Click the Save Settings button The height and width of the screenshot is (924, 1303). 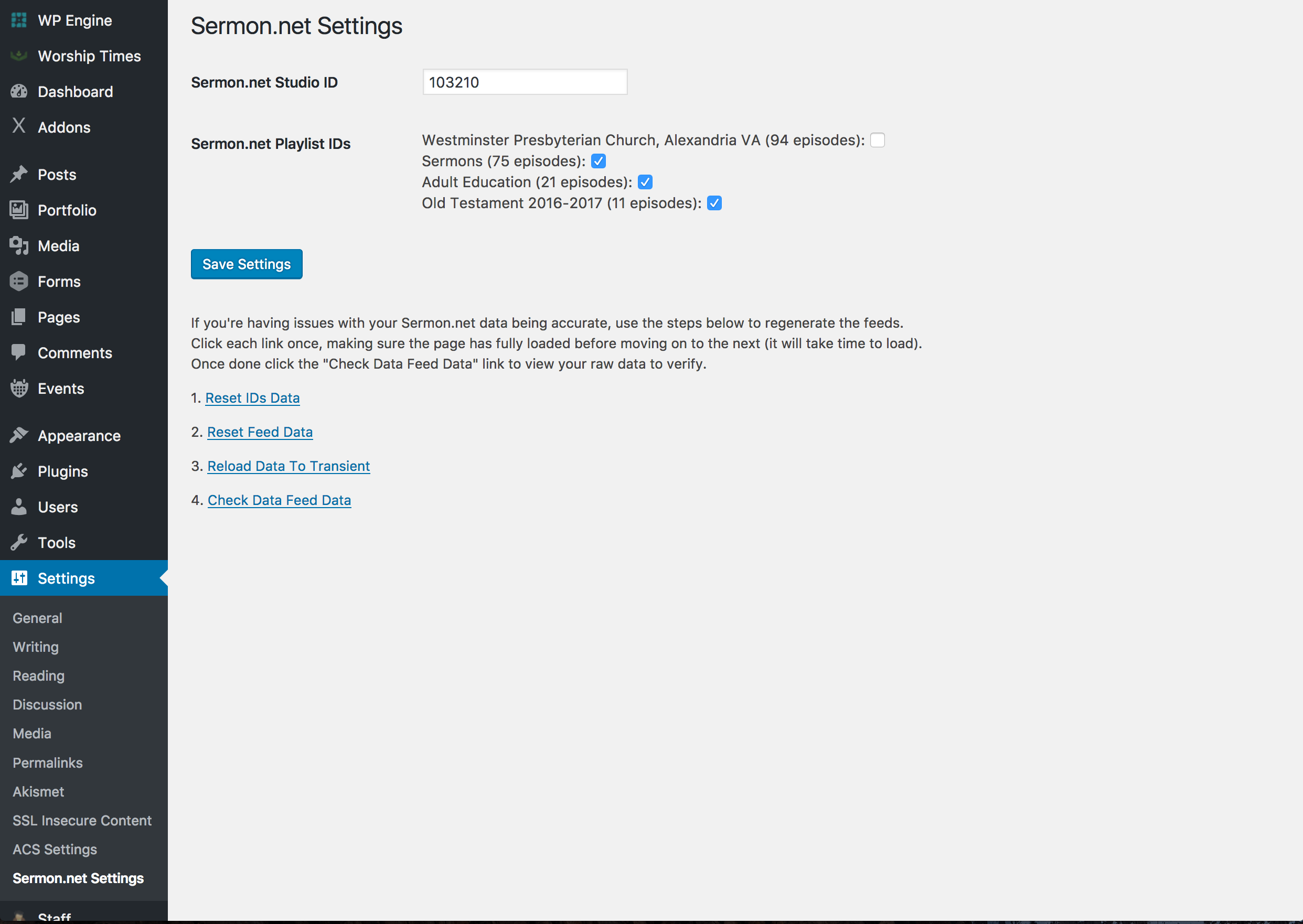pyautogui.click(x=247, y=264)
